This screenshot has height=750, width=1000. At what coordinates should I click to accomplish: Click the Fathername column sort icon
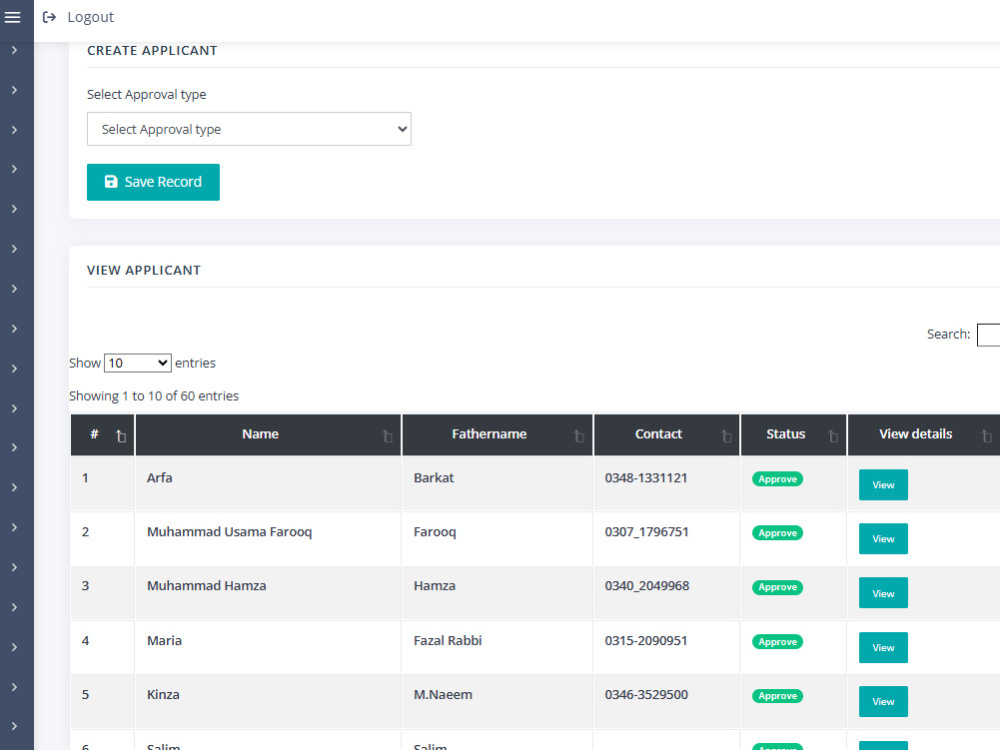[x=578, y=436]
